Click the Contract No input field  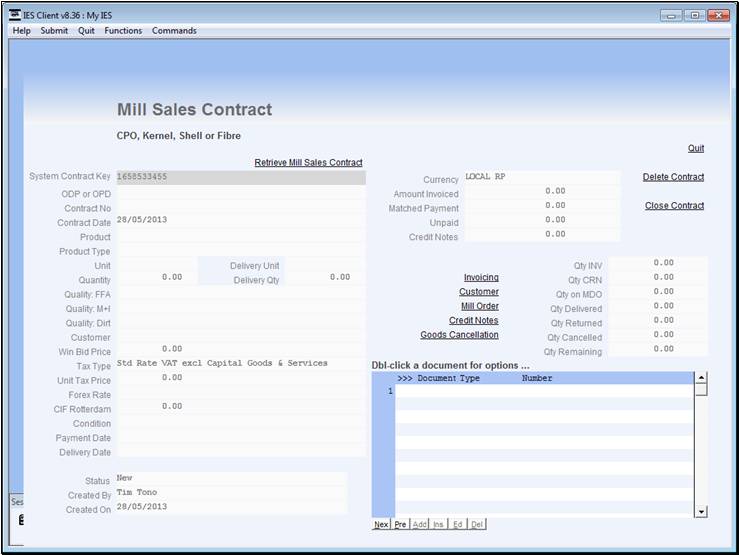[241, 208]
